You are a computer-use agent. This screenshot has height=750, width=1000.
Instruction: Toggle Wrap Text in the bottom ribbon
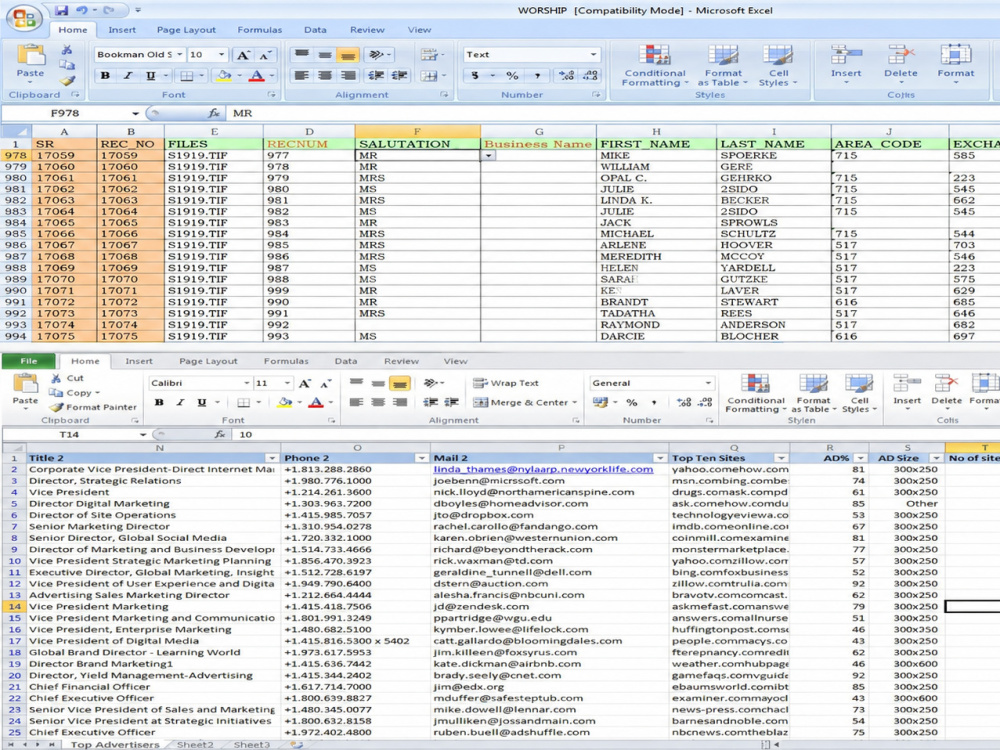coord(506,383)
